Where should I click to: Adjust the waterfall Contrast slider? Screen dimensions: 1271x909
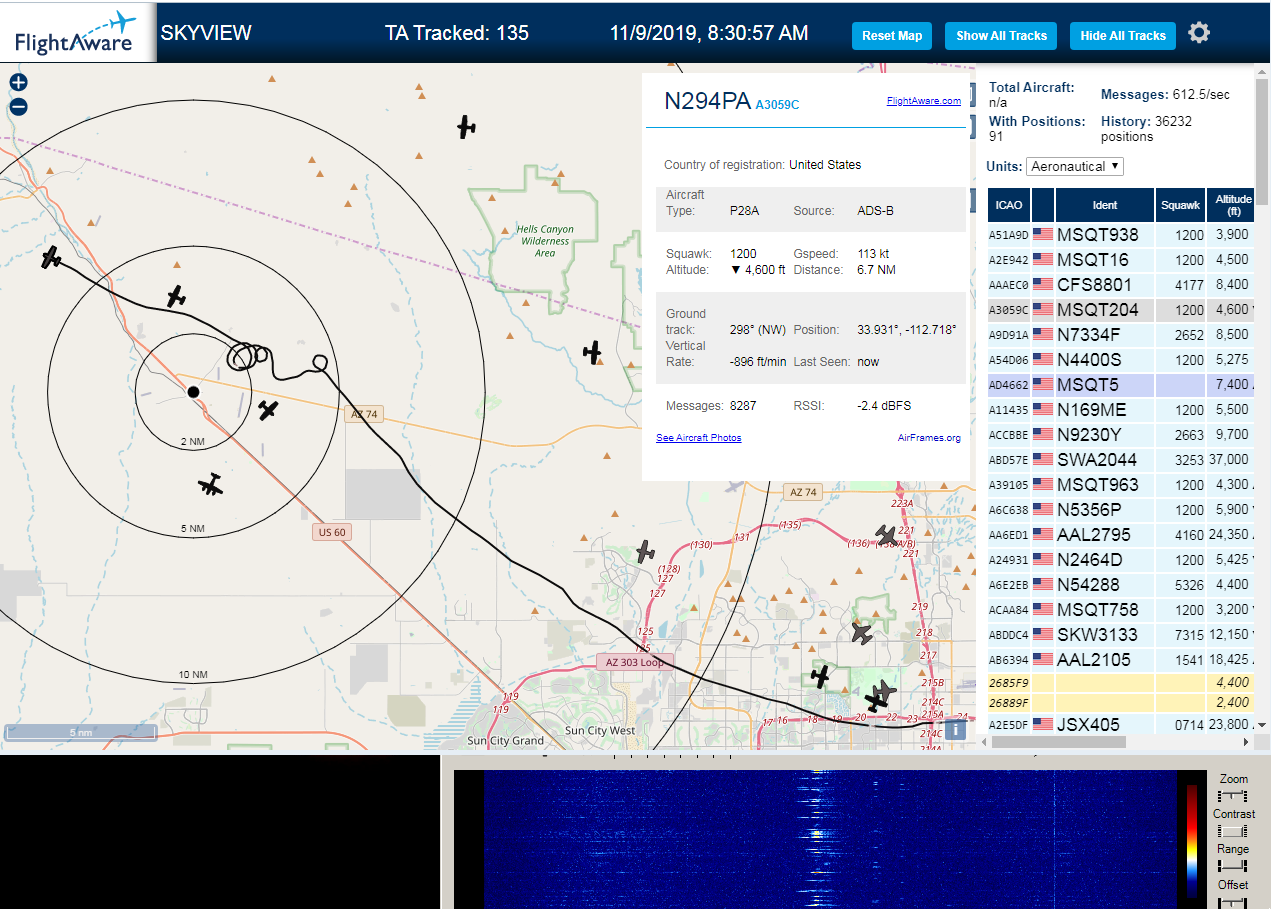point(1233,831)
